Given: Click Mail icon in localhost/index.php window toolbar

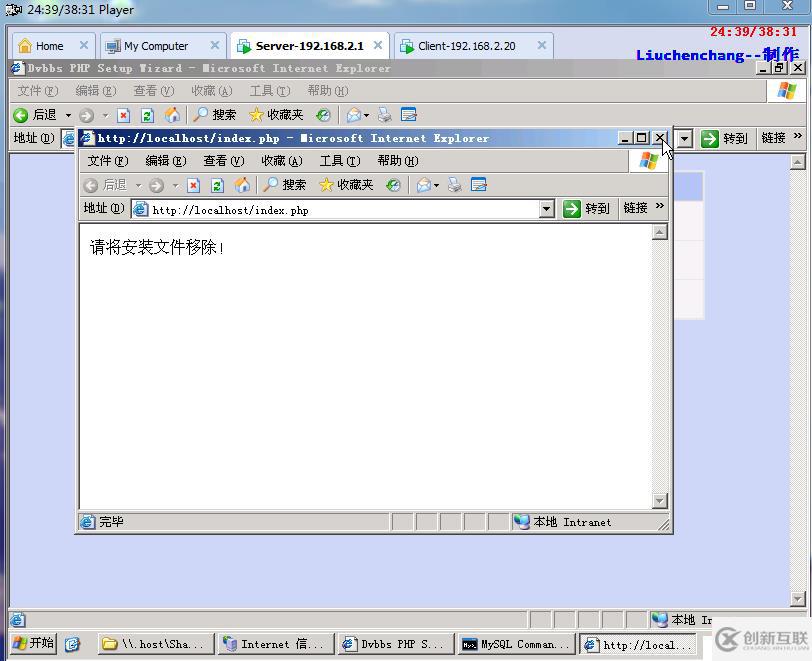Looking at the screenshot, I should 424,185.
